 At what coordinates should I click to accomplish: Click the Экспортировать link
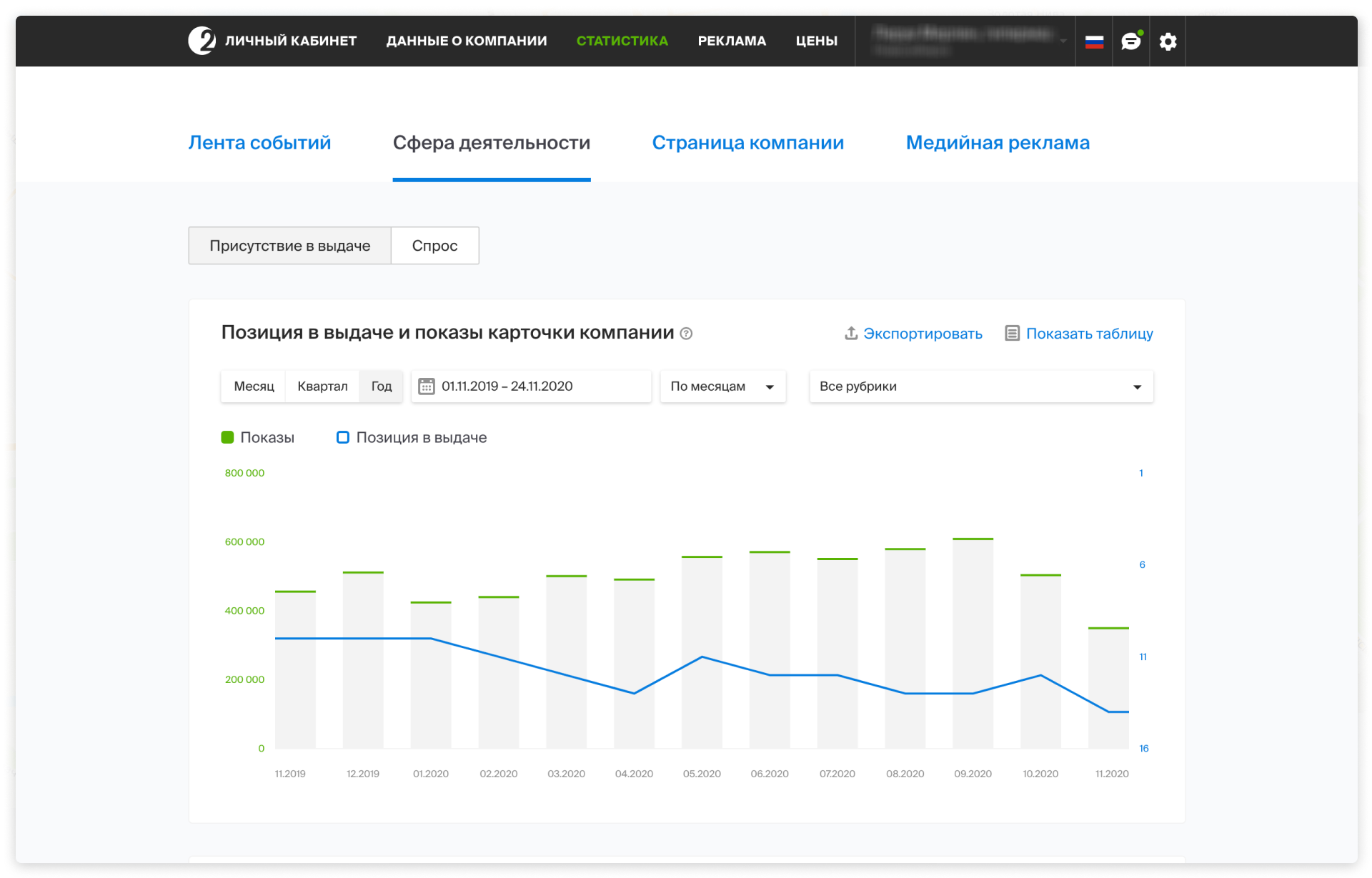922,334
